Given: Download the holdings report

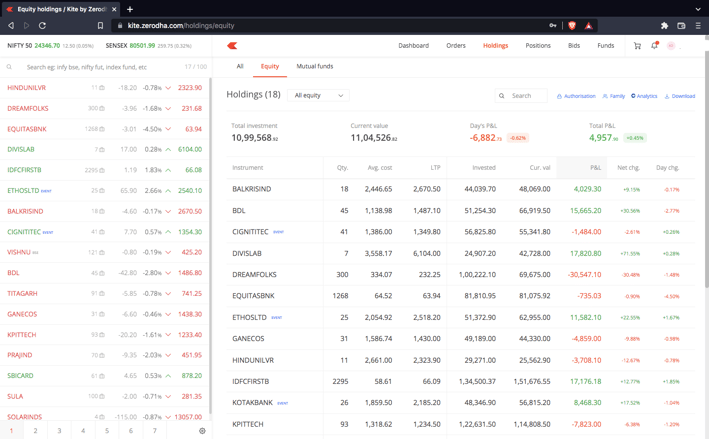Looking at the screenshot, I should coord(680,96).
